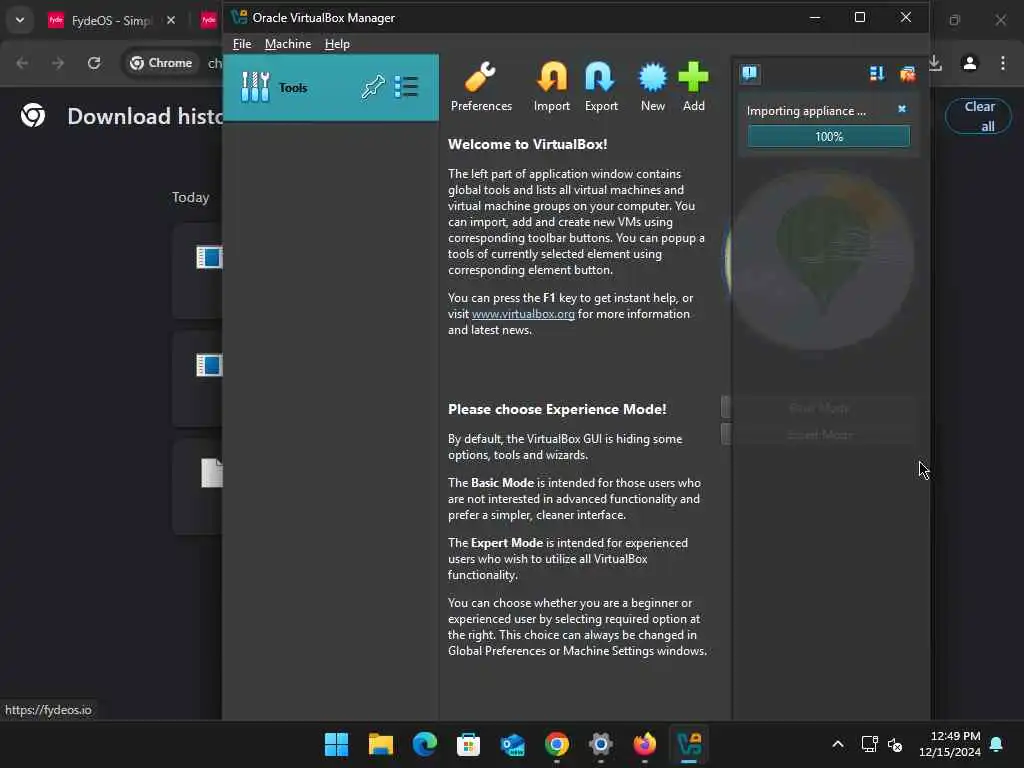The width and height of the screenshot is (1024, 768).
Task: Open VirtualBox Preferences
Action: (481, 87)
